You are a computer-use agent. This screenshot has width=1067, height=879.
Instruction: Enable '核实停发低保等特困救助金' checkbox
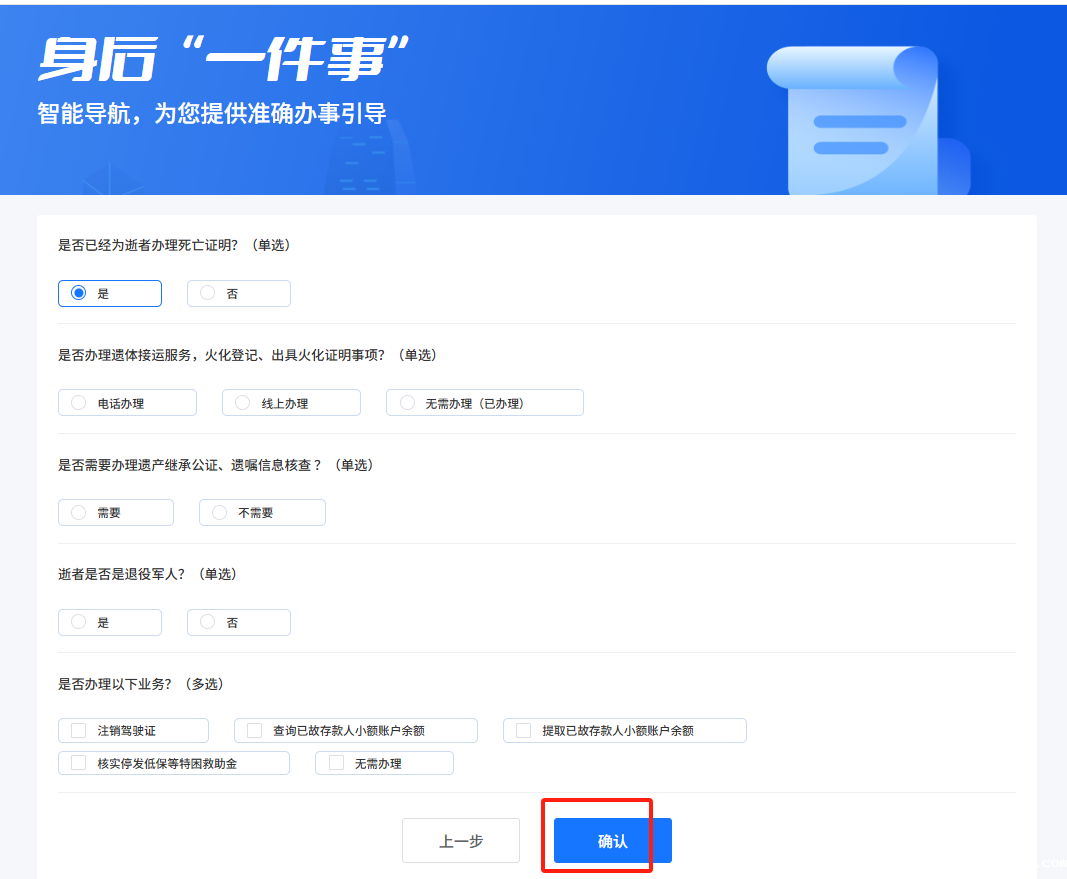(79, 763)
